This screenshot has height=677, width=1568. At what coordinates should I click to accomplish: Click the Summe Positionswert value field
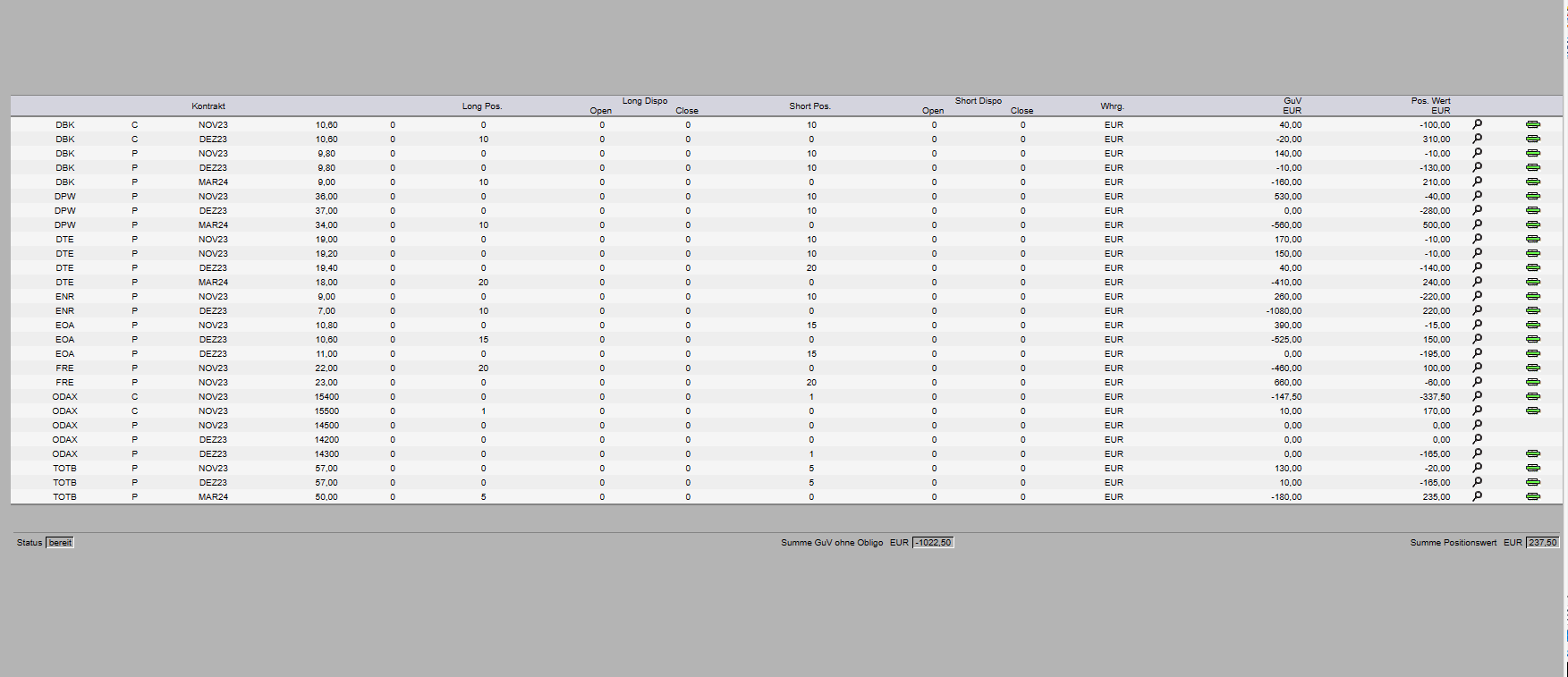tap(1542, 543)
